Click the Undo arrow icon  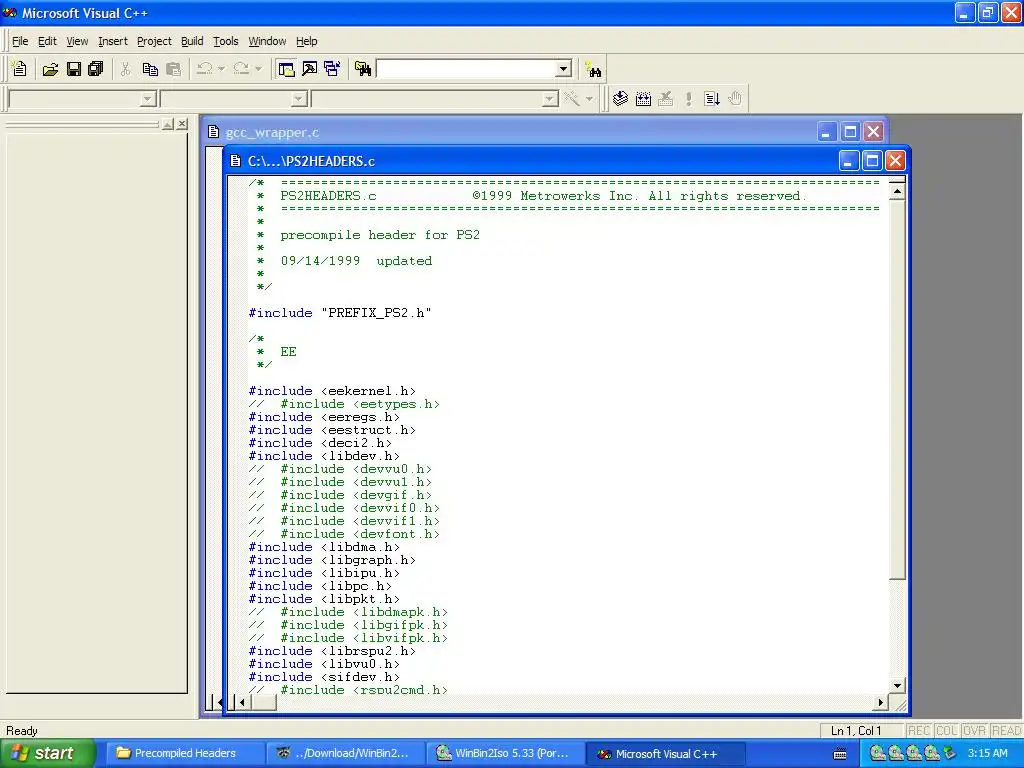204,69
